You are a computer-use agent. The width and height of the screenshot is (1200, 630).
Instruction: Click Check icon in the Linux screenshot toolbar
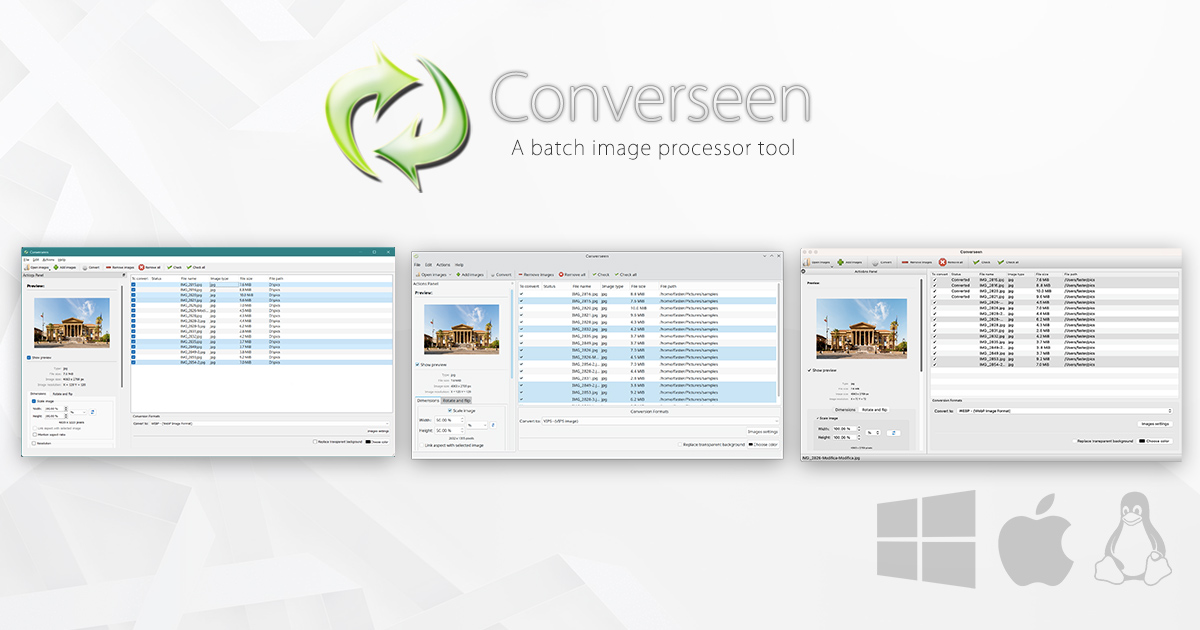tap(594, 275)
